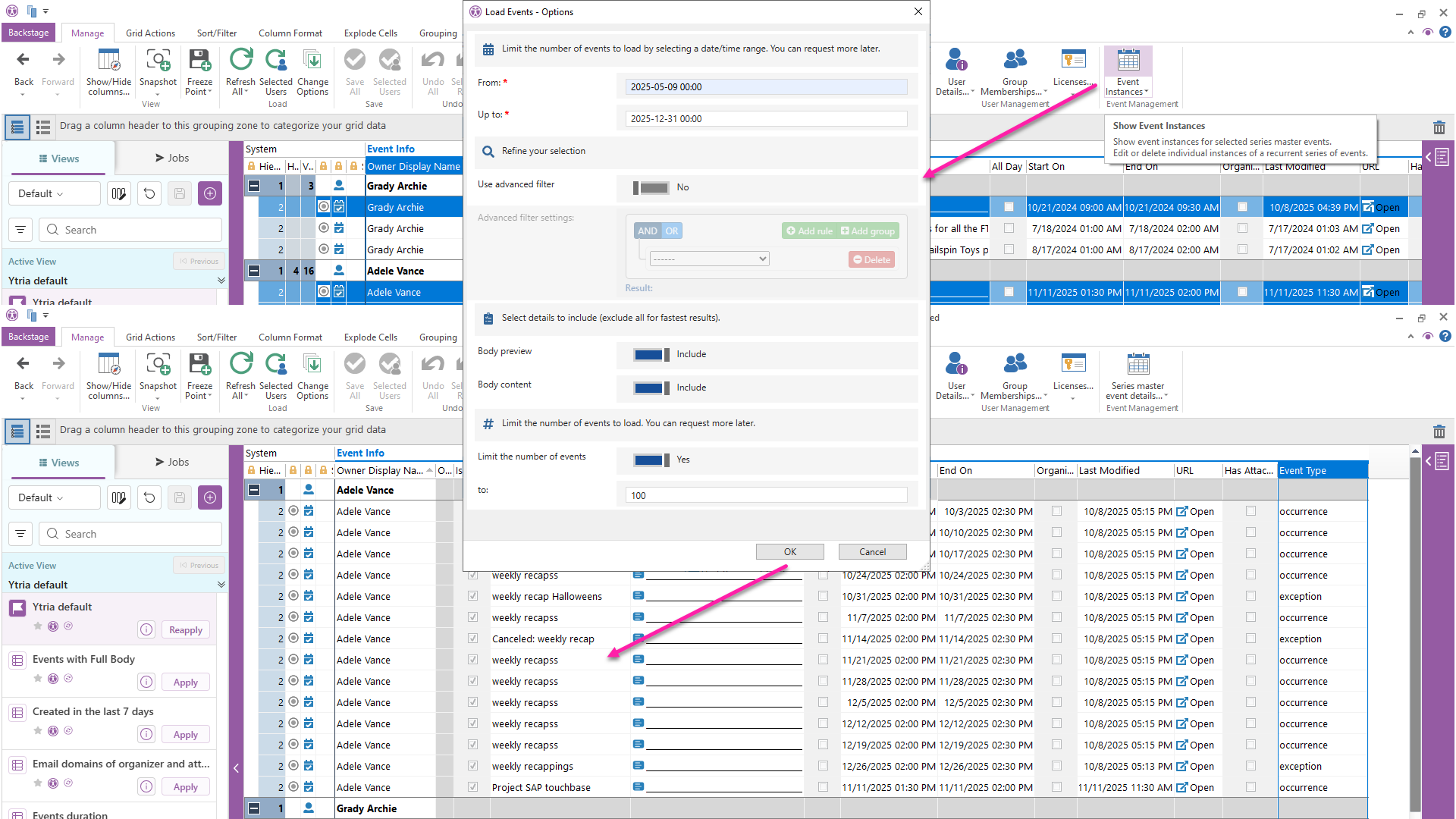This screenshot has height=819, width=1456.
Task: Open the Default view dropdown in bottom panel
Action: point(55,497)
